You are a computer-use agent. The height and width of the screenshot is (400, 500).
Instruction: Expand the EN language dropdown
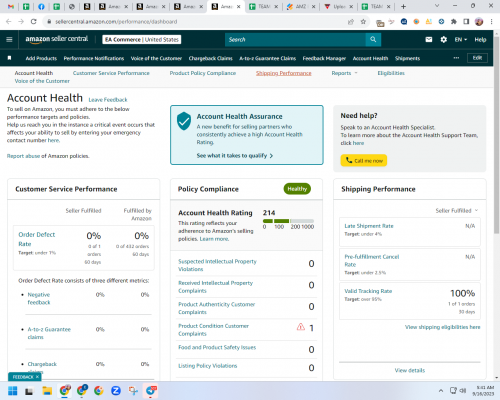click(x=461, y=40)
